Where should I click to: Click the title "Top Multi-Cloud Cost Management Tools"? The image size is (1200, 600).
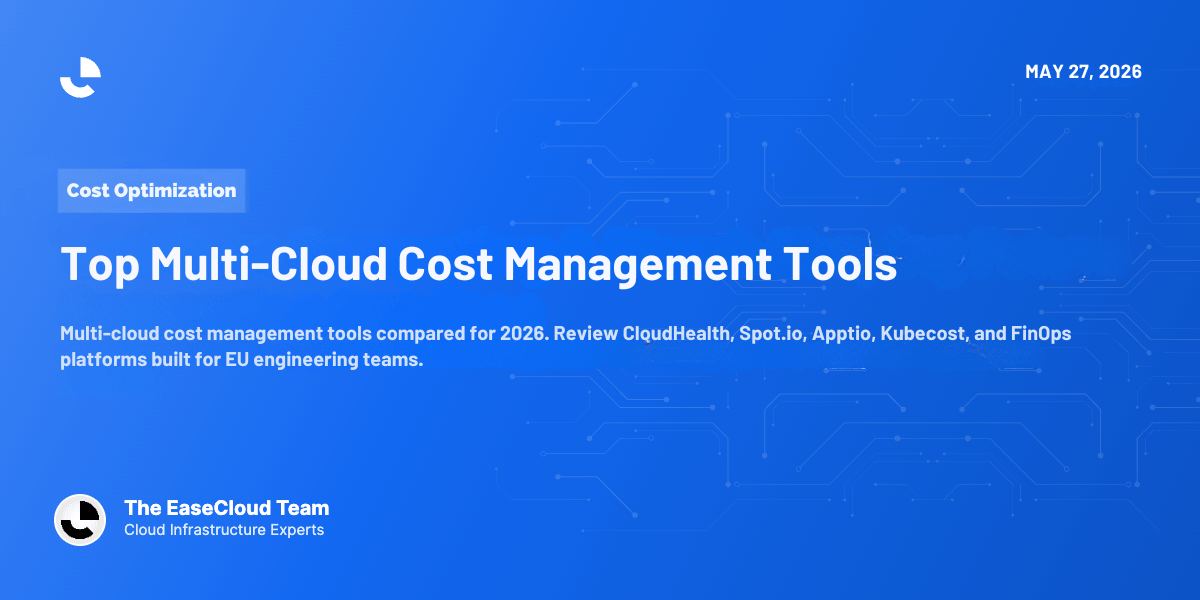pos(479,264)
